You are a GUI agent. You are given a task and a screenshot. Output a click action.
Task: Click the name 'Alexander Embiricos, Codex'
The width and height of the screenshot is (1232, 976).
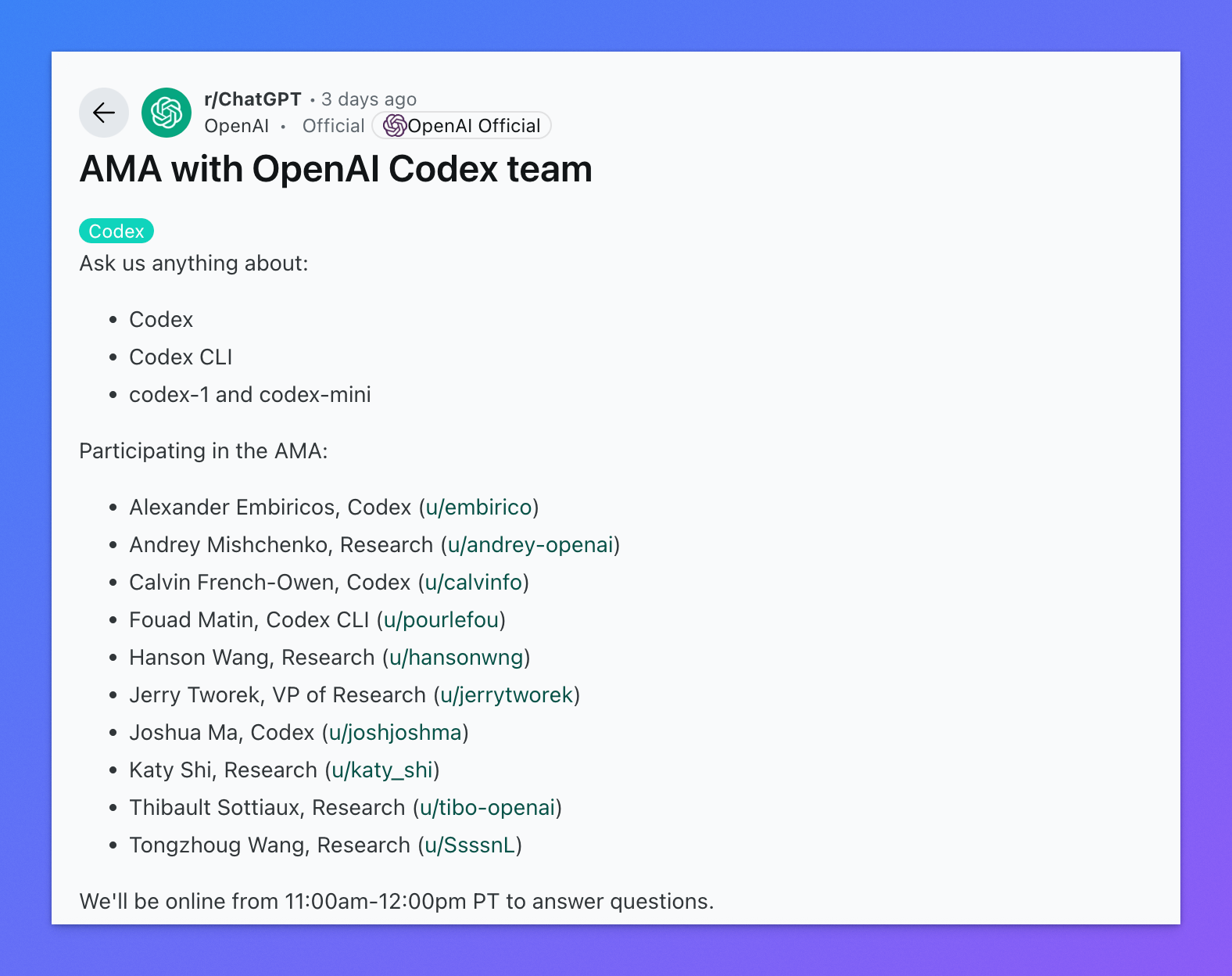(x=270, y=508)
